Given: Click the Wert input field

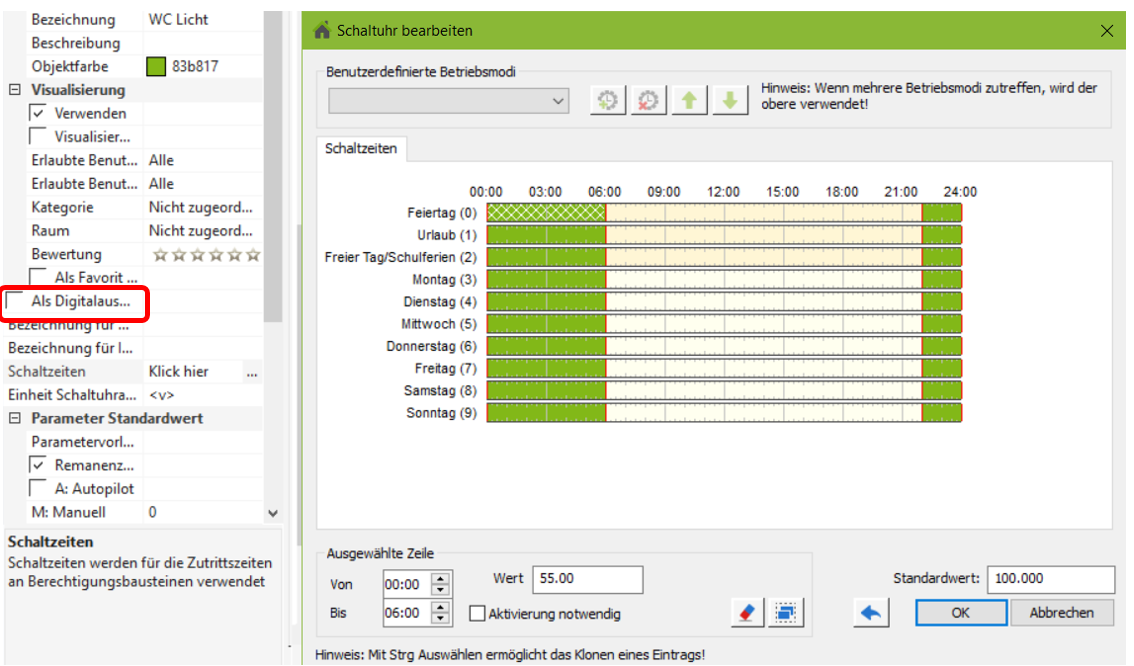Looking at the screenshot, I should (x=587, y=579).
